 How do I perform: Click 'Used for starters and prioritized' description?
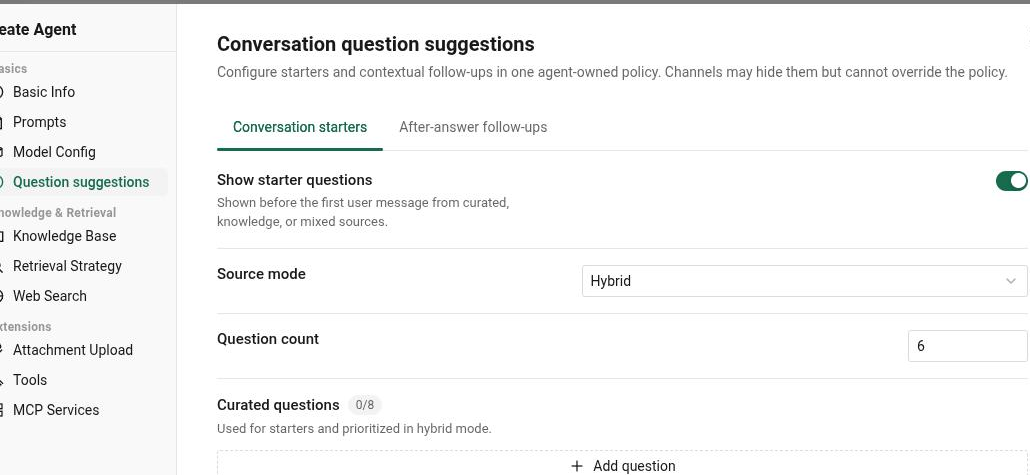tap(354, 429)
